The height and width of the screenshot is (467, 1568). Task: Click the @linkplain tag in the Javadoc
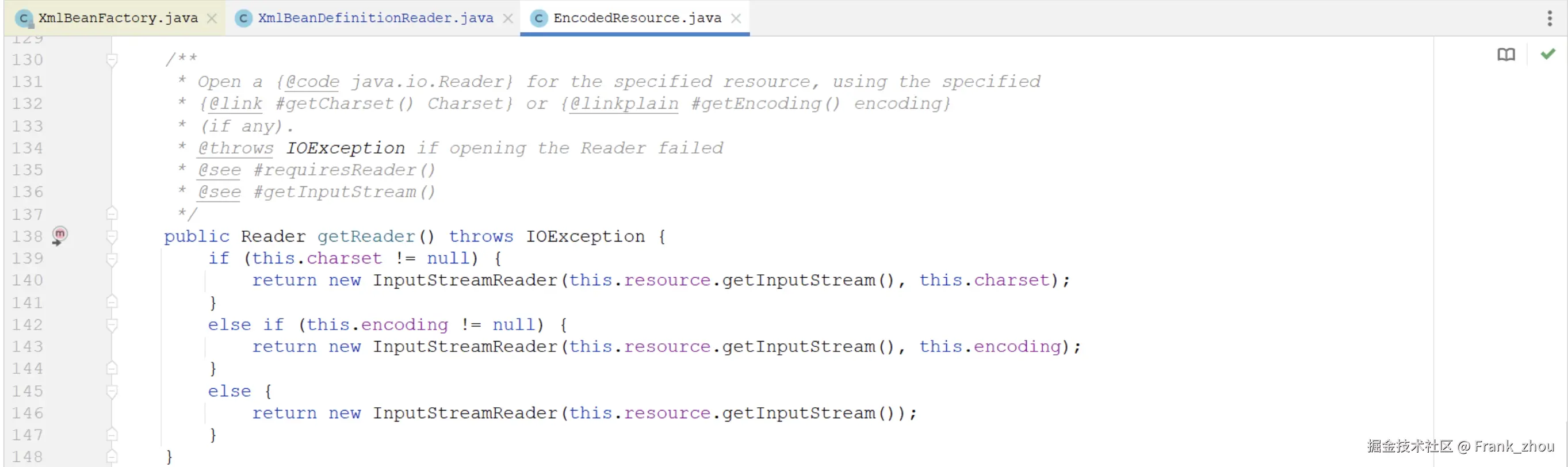click(x=624, y=104)
